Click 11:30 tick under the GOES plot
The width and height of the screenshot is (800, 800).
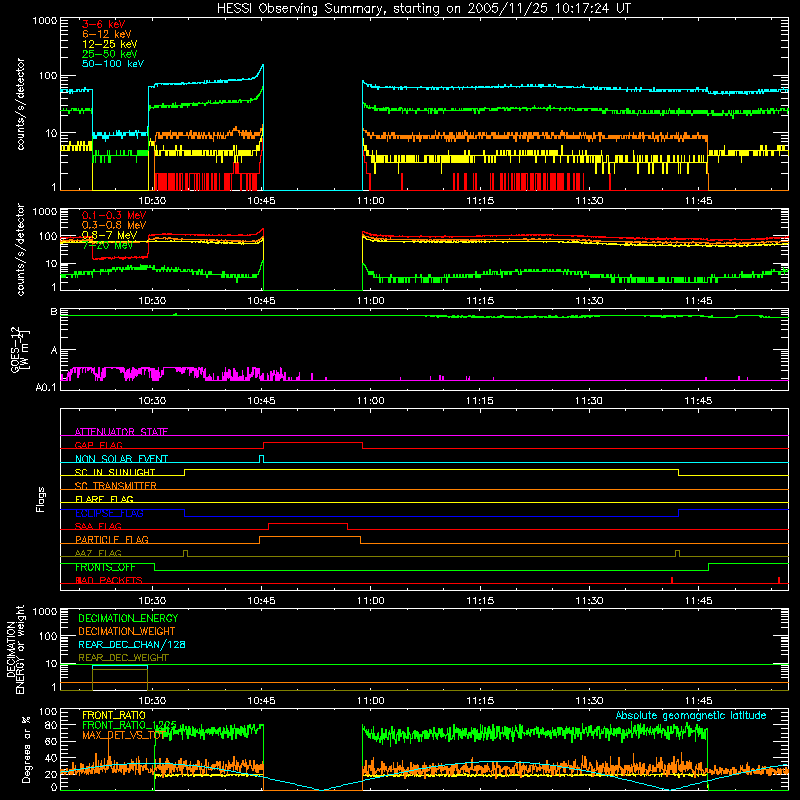click(589, 401)
